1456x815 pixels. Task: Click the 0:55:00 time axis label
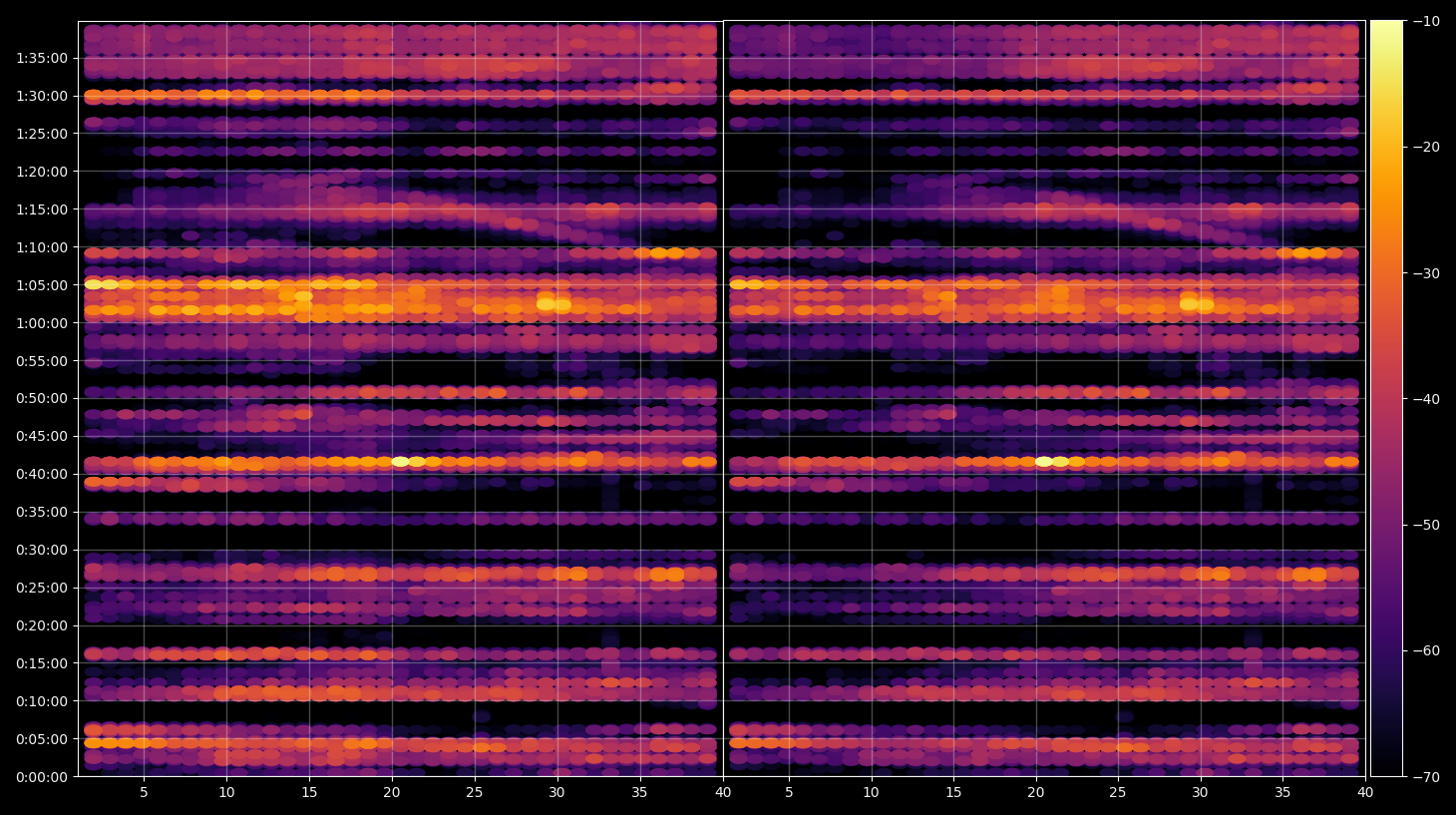[42, 361]
